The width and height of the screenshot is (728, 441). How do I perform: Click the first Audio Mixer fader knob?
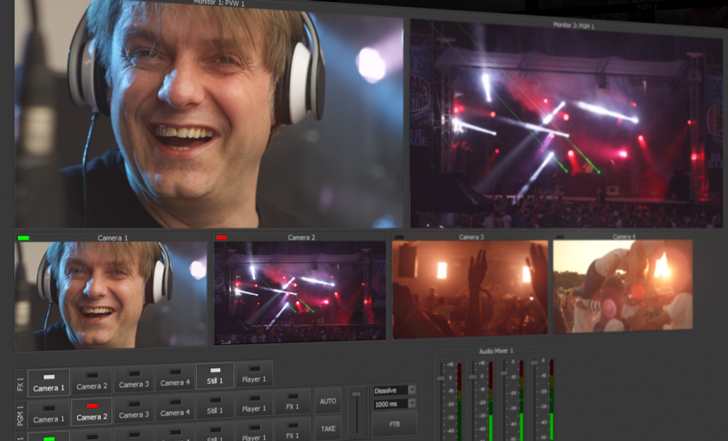pos(441,378)
